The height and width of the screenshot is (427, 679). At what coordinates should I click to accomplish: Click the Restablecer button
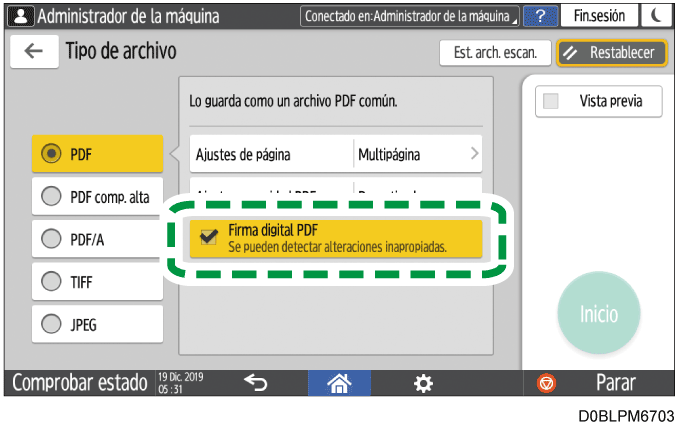click(612, 53)
